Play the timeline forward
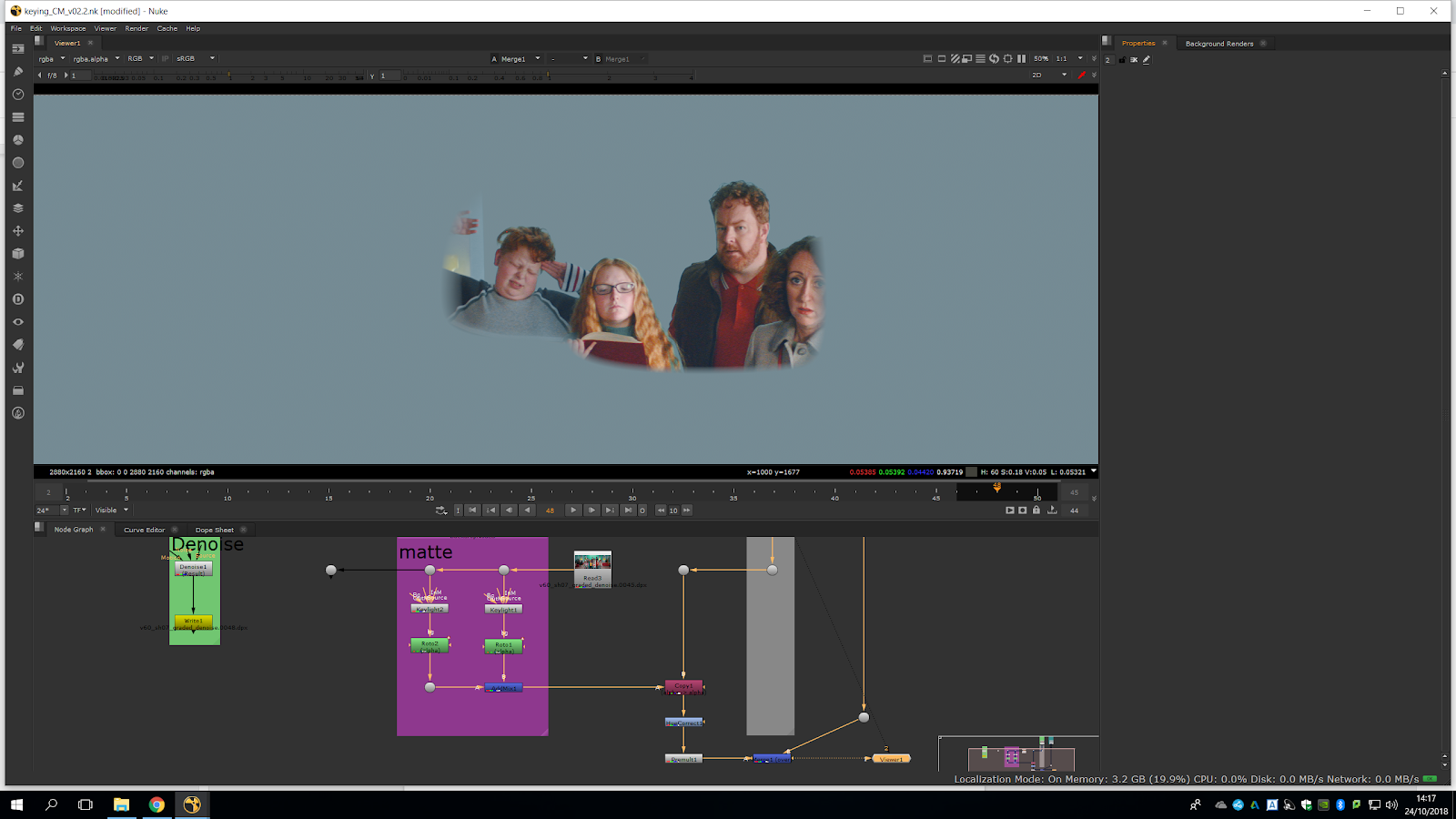 pos(572,511)
